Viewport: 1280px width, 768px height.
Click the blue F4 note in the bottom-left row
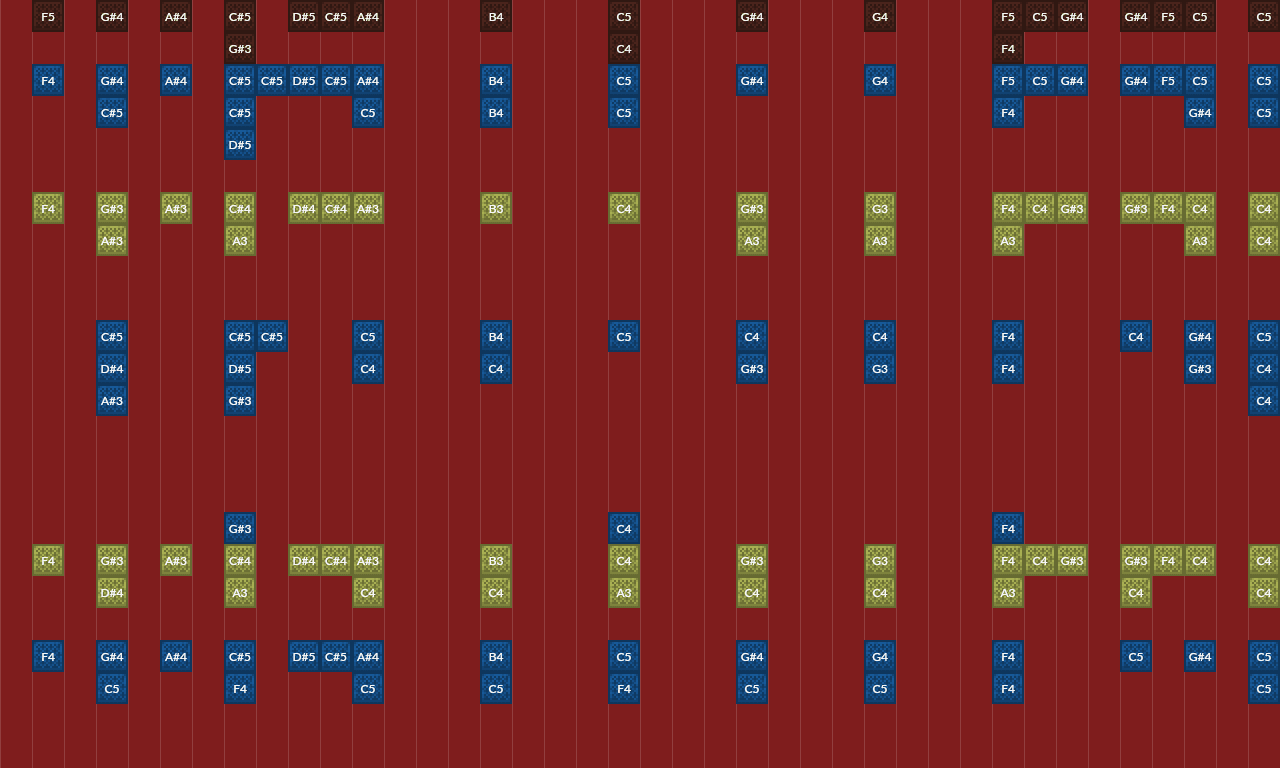[x=48, y=656]
